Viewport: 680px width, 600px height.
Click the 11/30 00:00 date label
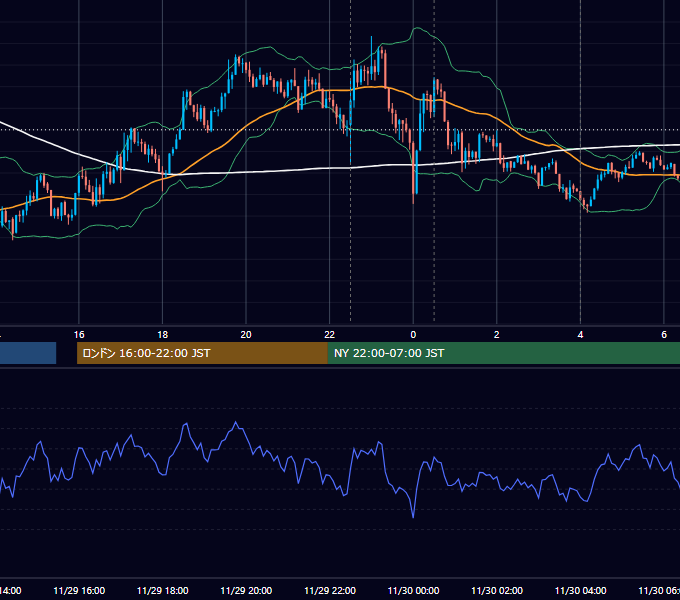click(x=413, y=590)
